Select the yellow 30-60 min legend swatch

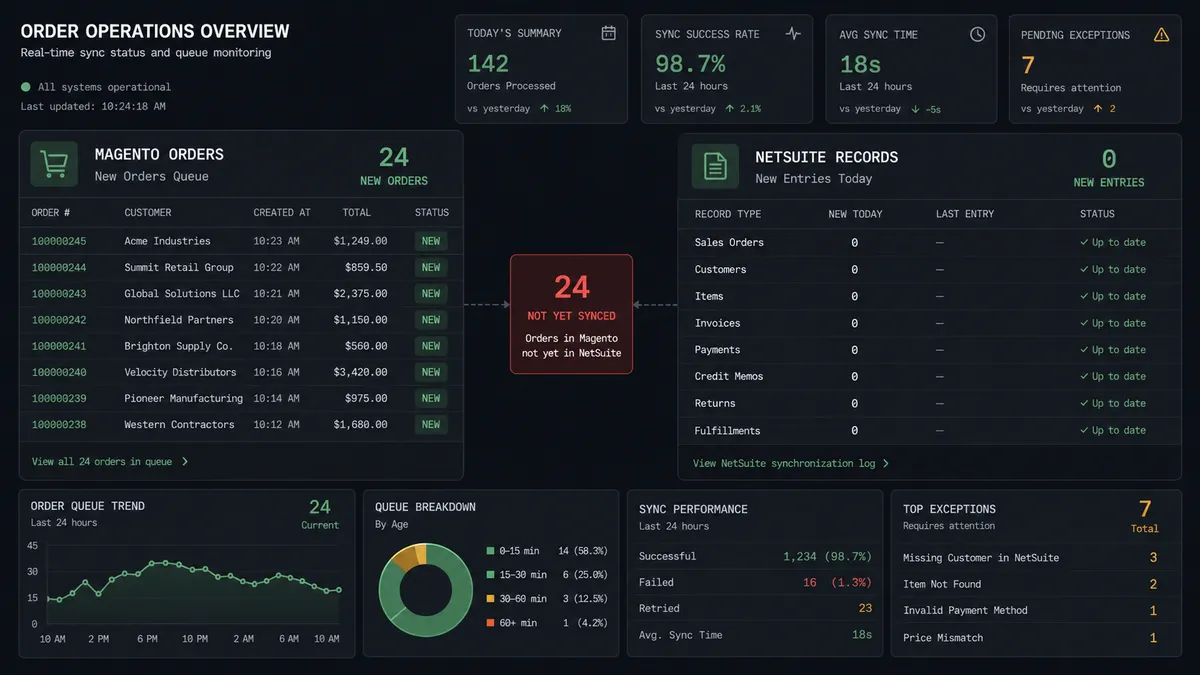[x=490, y=599]
